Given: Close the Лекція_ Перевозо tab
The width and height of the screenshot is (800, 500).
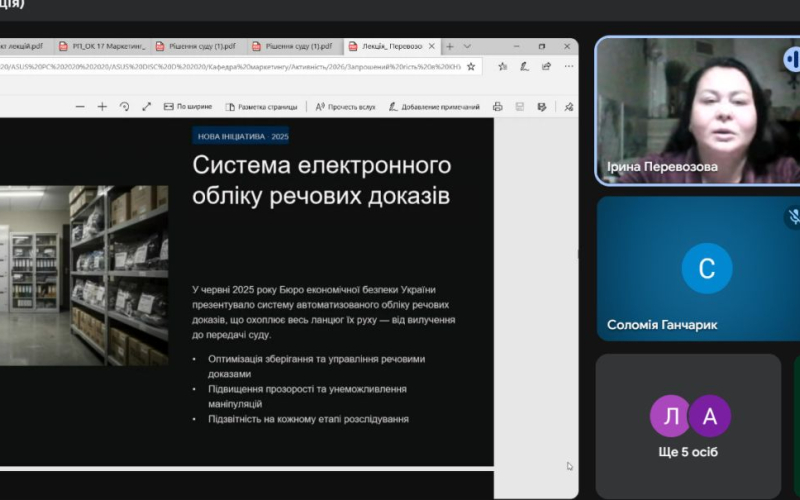Looking at the screenshot, I should (432, 46).
